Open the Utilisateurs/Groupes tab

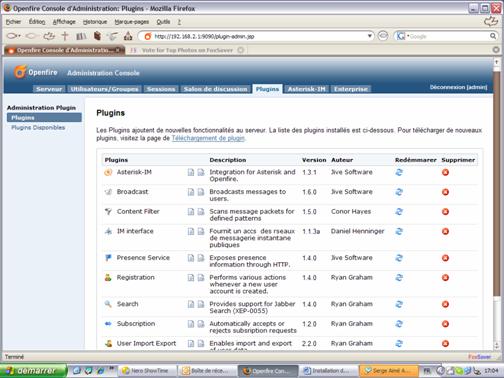[104, 89]
